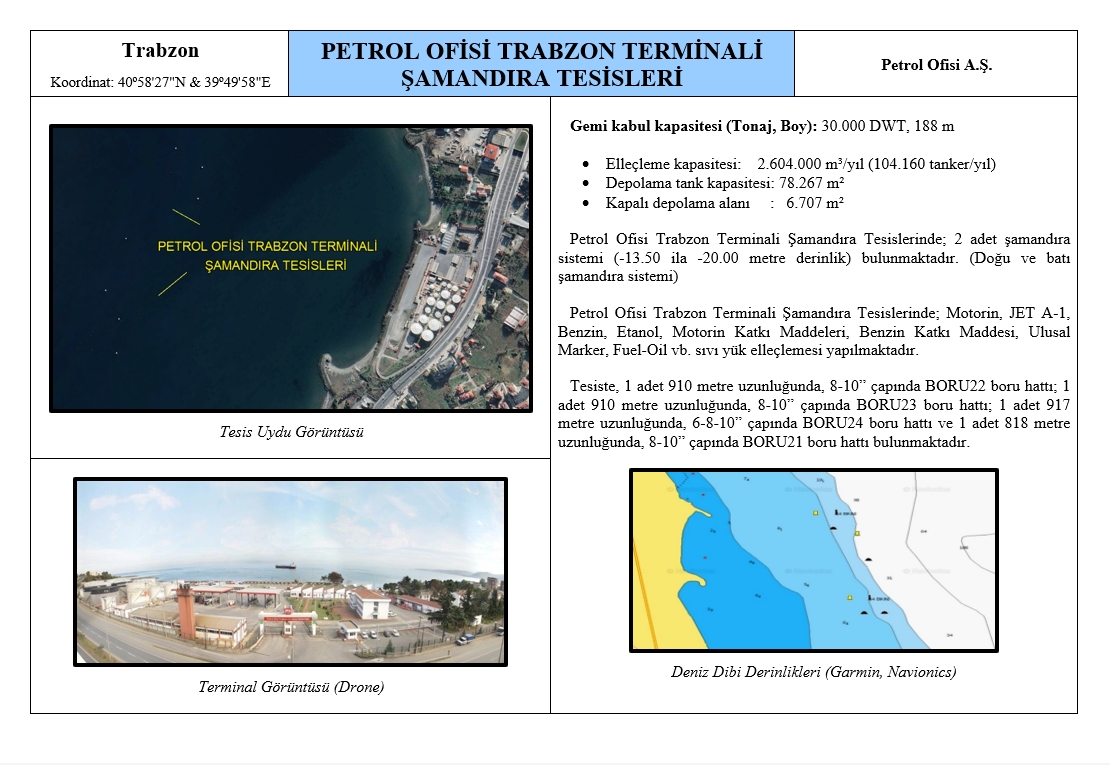Click the PETROL OFİSİ TRABZON TERMİNALİ title

point(542,51)
